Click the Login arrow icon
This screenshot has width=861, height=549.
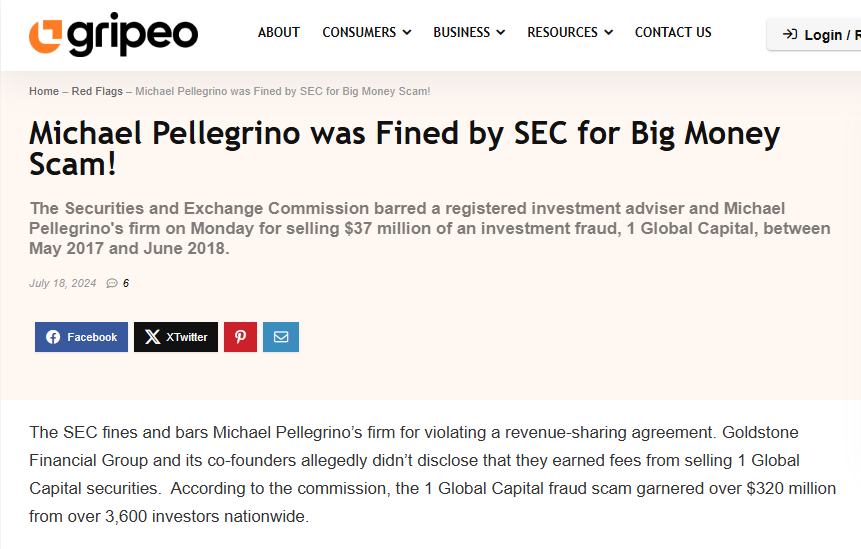(x=790, y=35)
